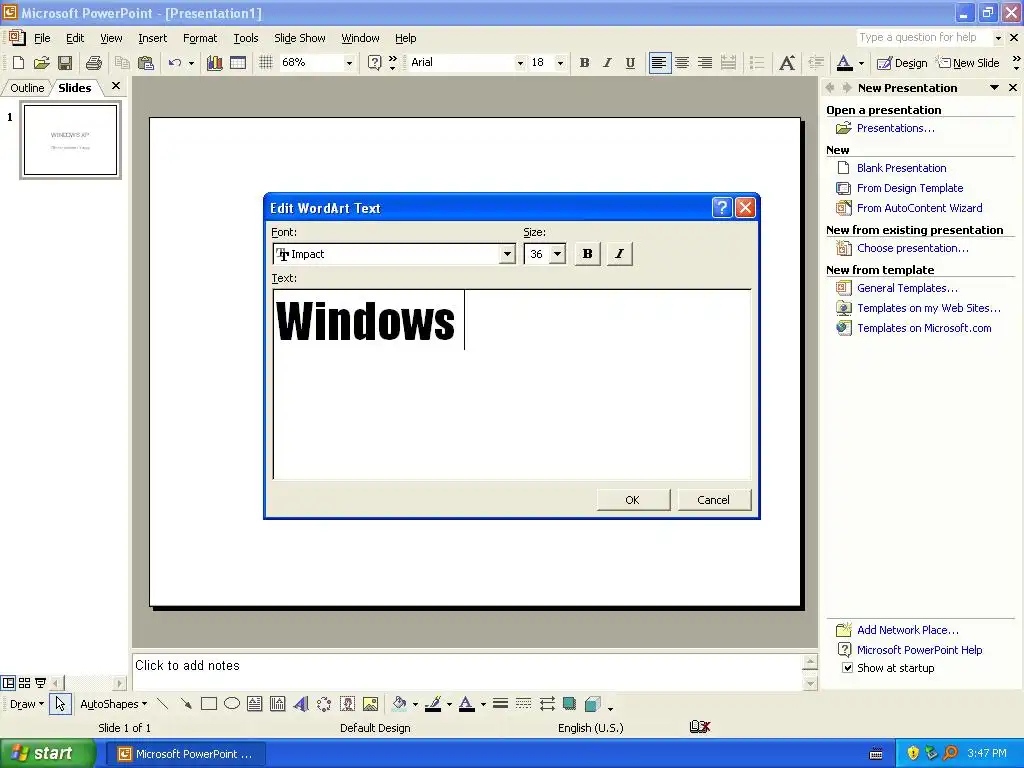
Task: Open a file with the Open folder icon
Action: (42, 63)
